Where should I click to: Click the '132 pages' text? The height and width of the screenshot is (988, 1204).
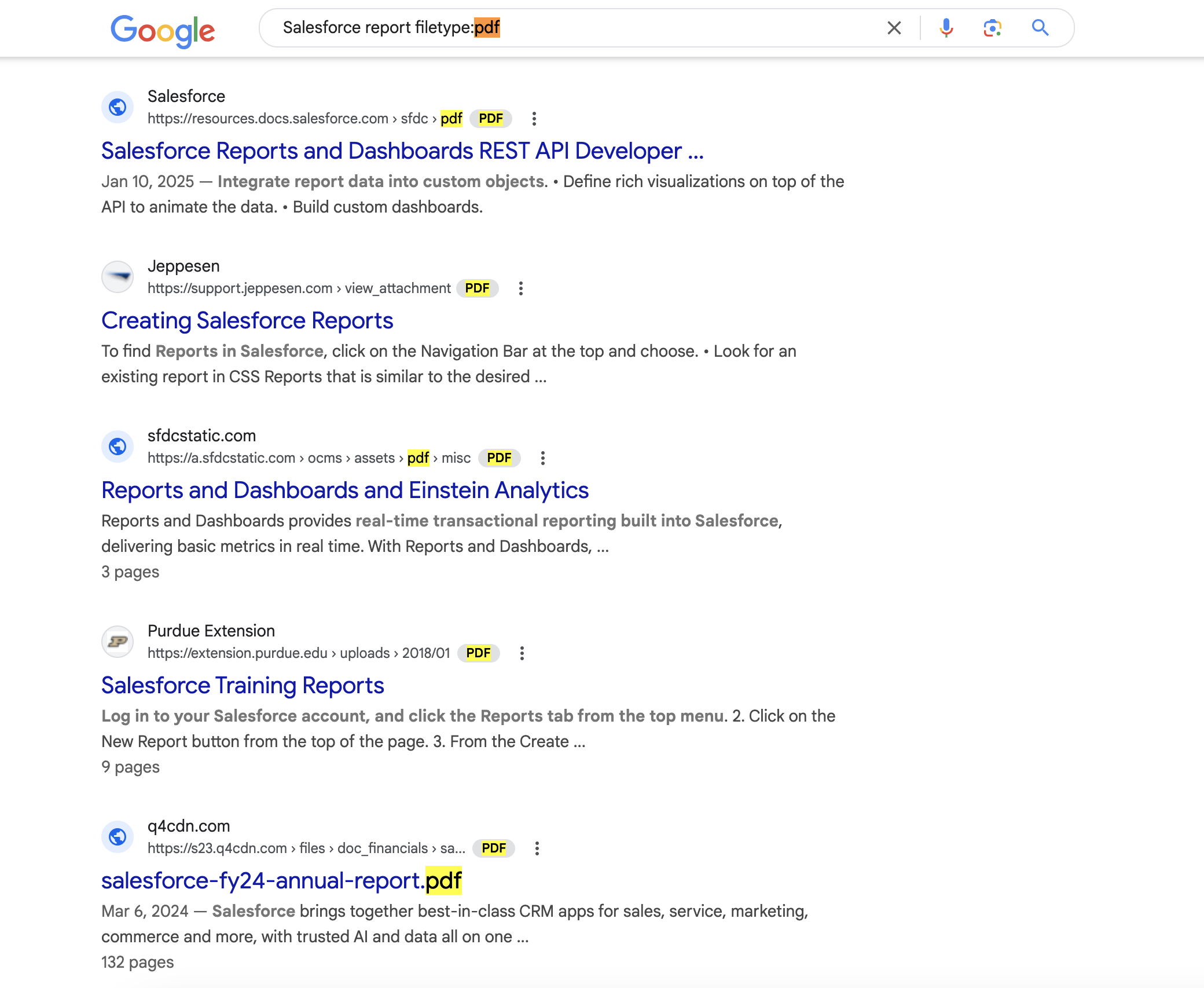coord(138,963)
